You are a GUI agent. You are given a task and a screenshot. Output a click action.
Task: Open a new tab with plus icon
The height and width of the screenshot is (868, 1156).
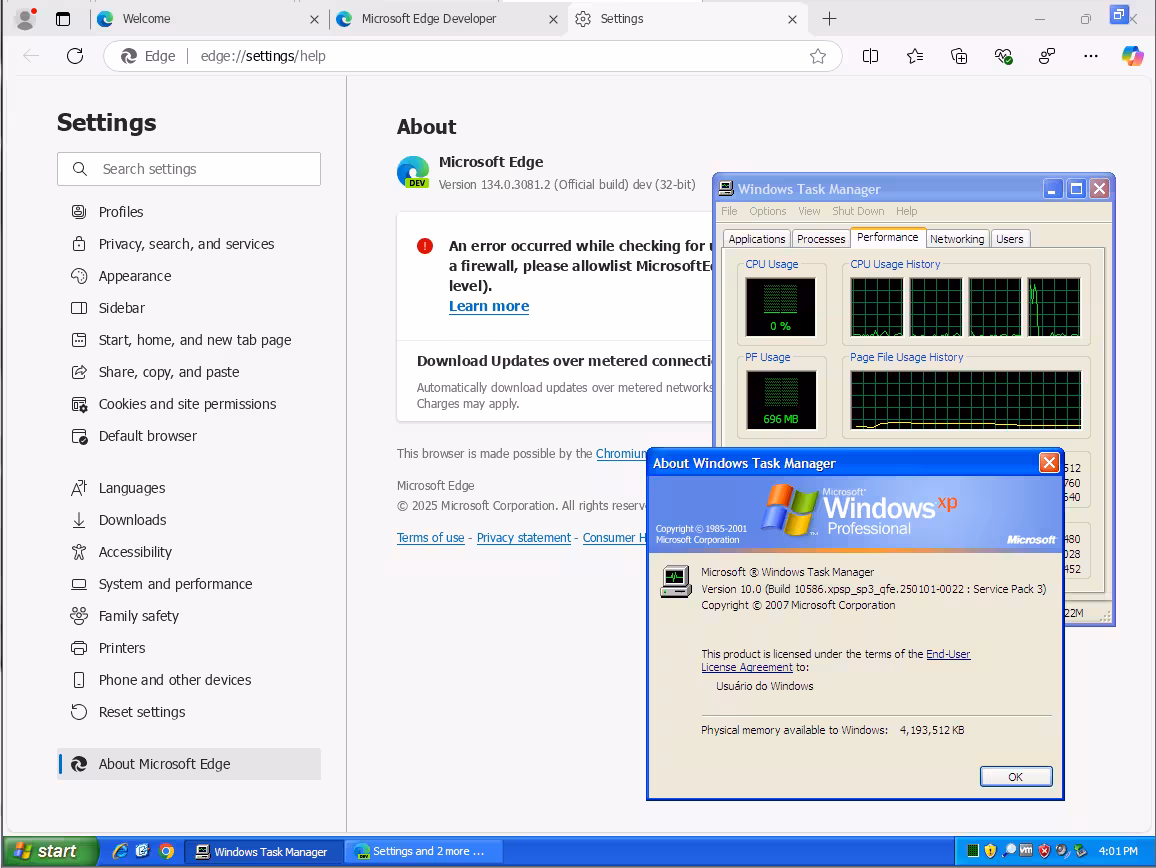click(x=829, y=19)
